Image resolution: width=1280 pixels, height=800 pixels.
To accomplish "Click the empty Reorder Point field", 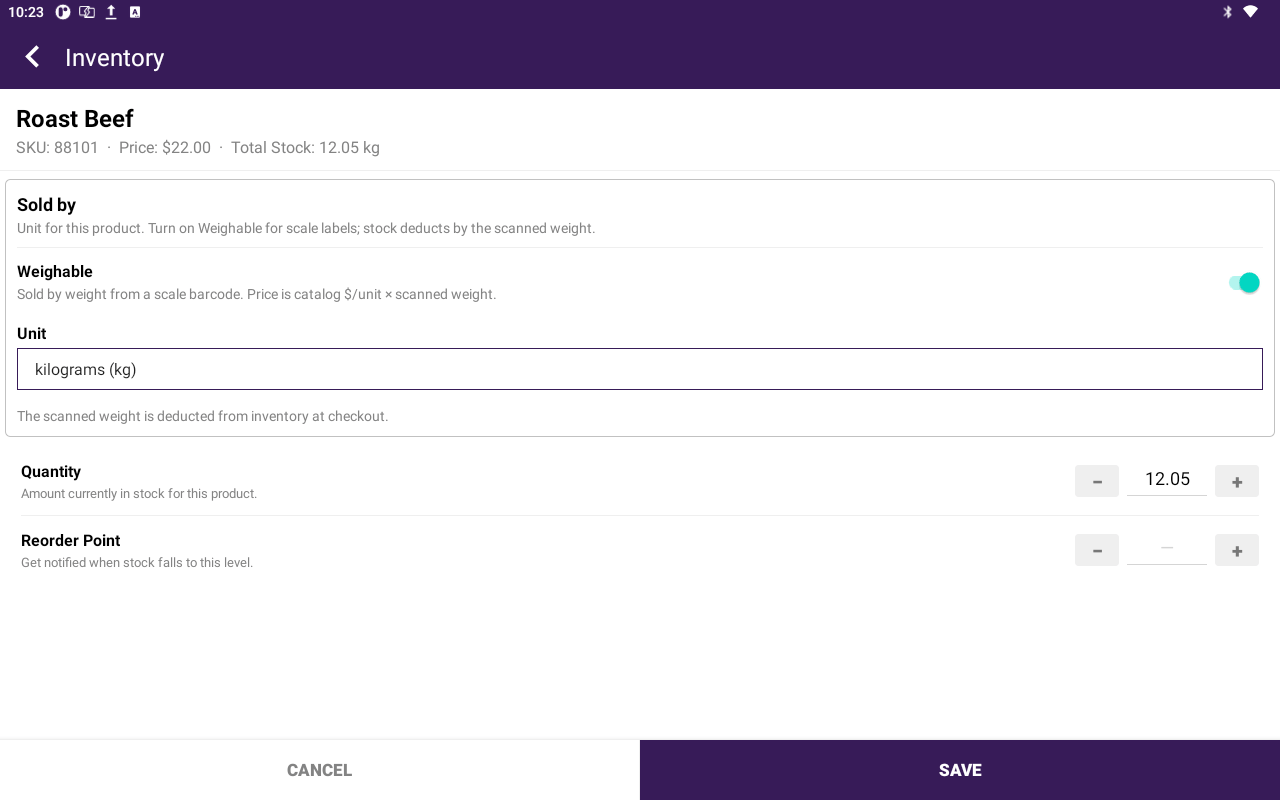I will (1167, 549).
